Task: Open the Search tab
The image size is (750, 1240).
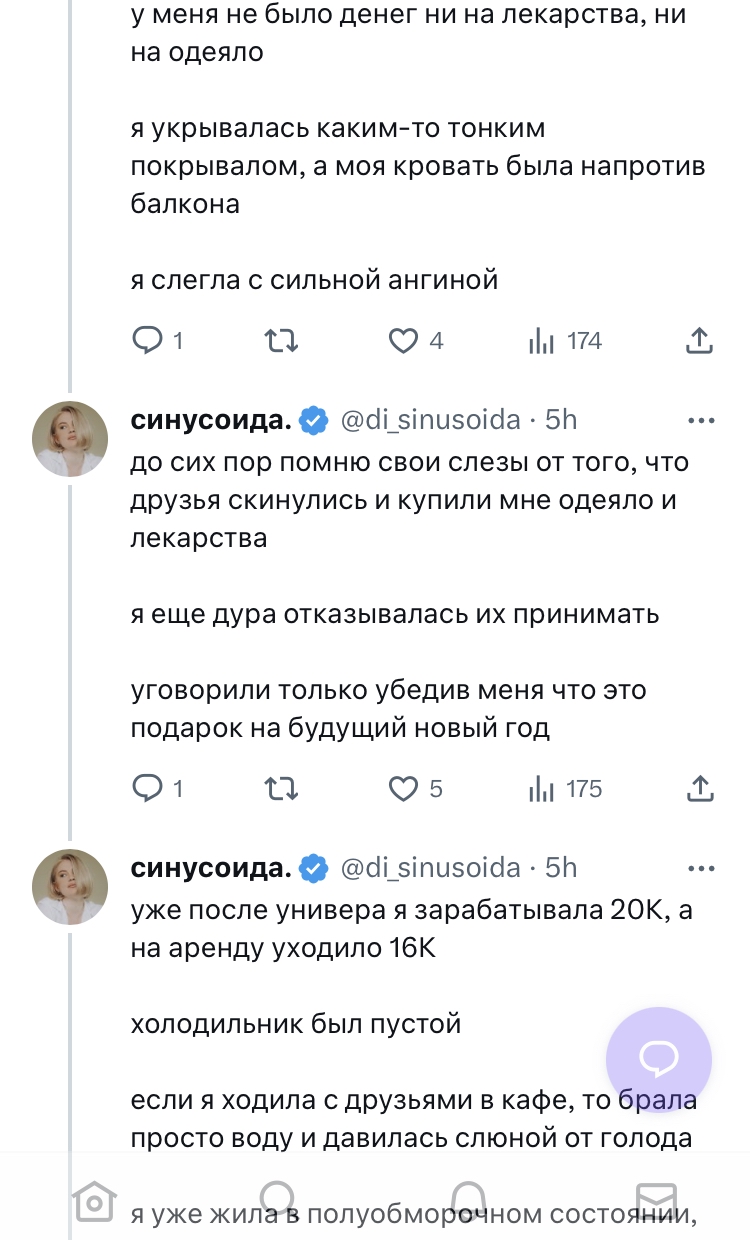Action: 278,1199
